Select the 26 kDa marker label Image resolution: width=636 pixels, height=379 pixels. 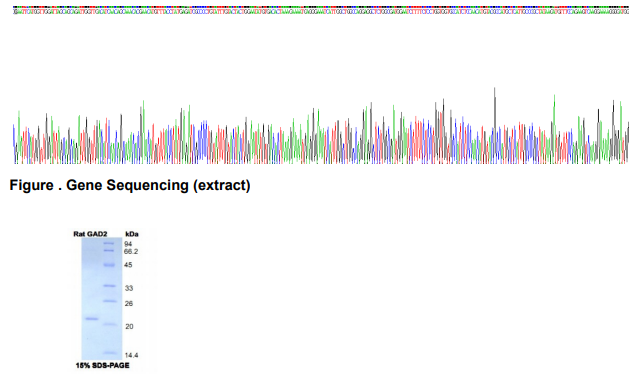(129, 304)
